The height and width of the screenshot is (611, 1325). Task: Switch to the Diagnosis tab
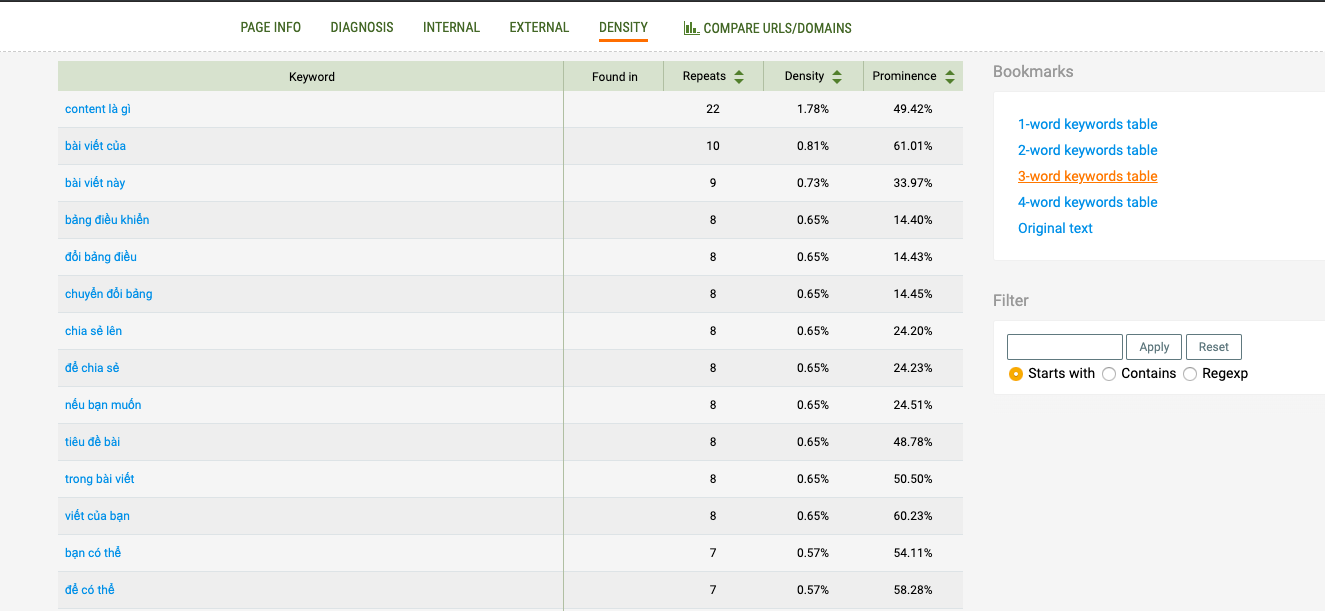362,28
